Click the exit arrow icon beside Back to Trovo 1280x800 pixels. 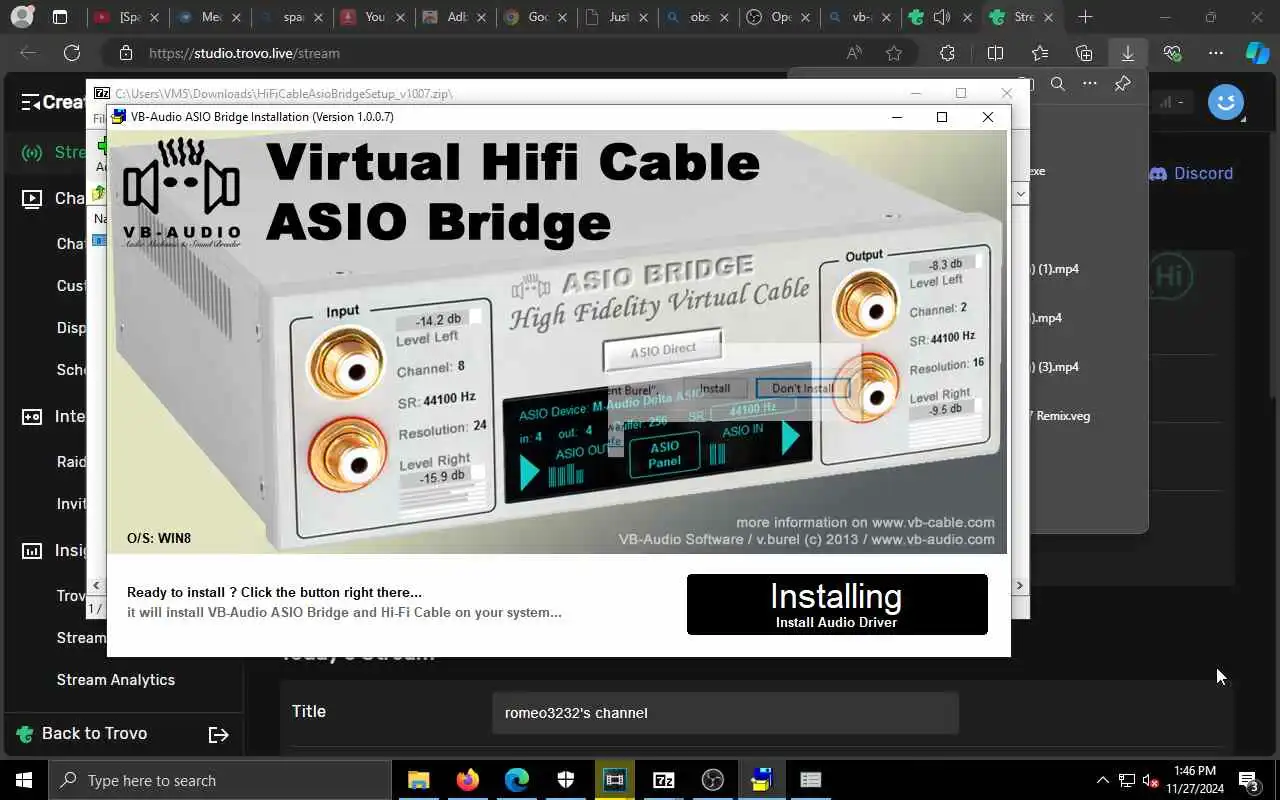(x=219, y=735)
